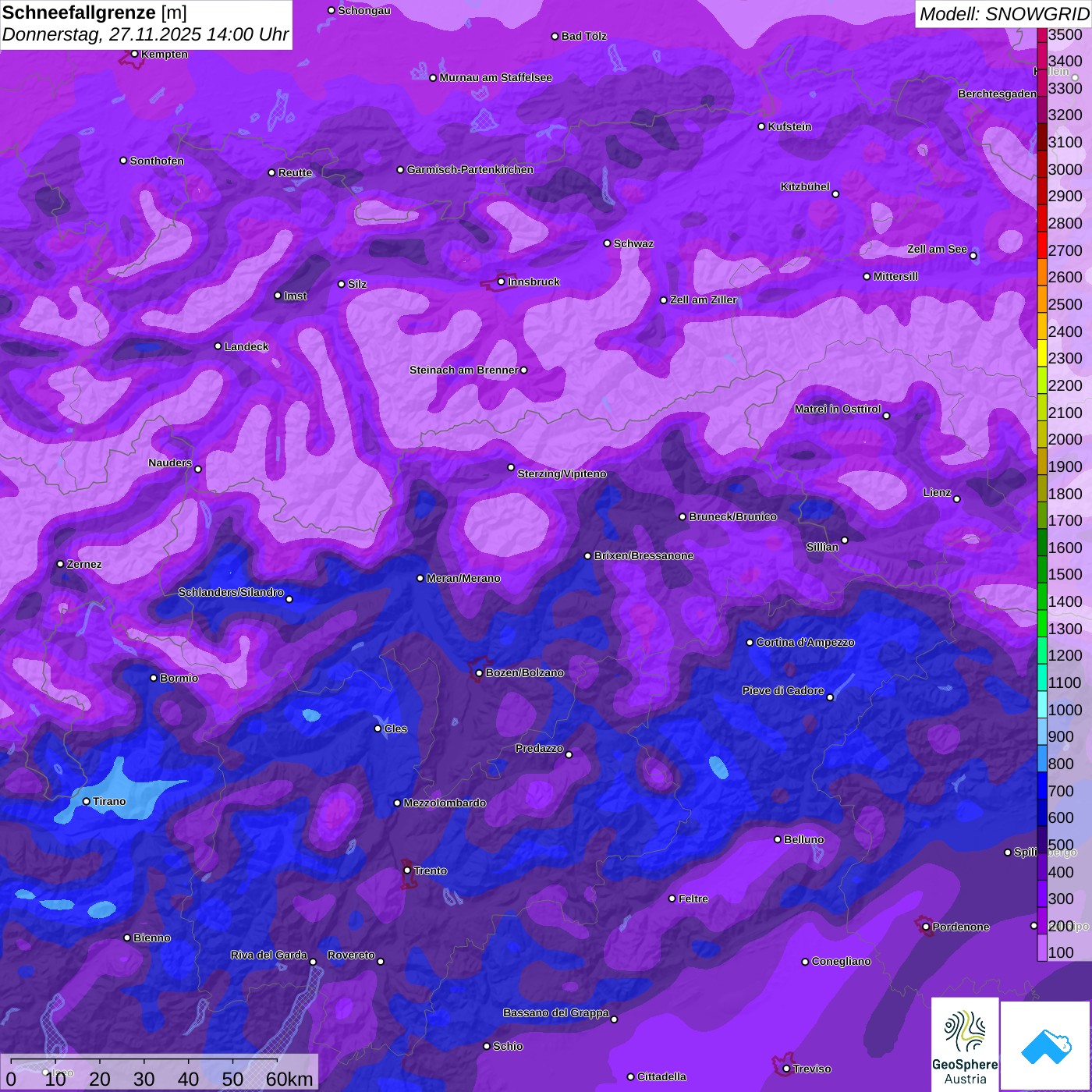
Task: Click the Zell am See location dot
Action: pos(973,256)
